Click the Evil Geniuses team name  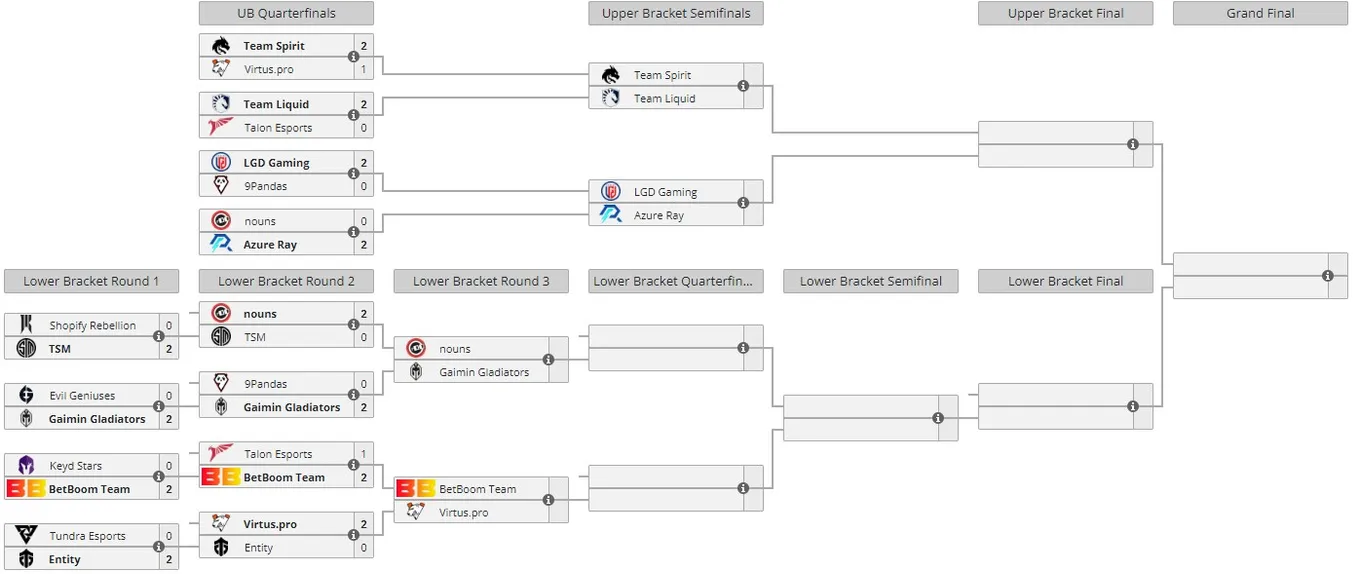coord(82,396)
